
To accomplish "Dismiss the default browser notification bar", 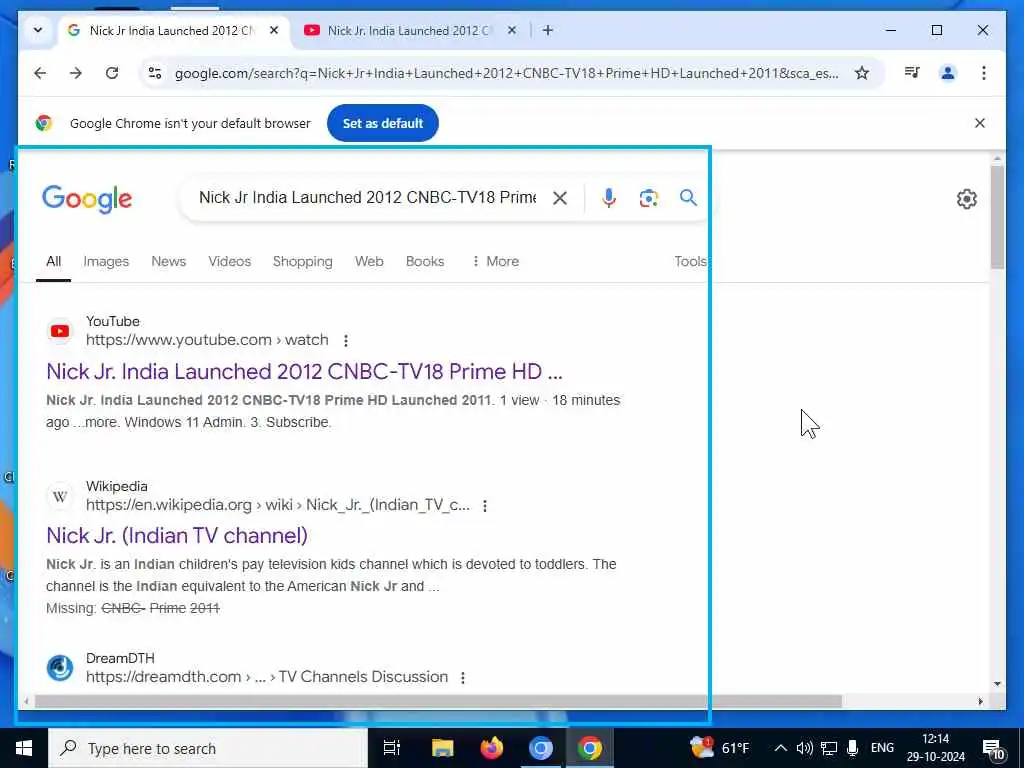I will 980,123.
